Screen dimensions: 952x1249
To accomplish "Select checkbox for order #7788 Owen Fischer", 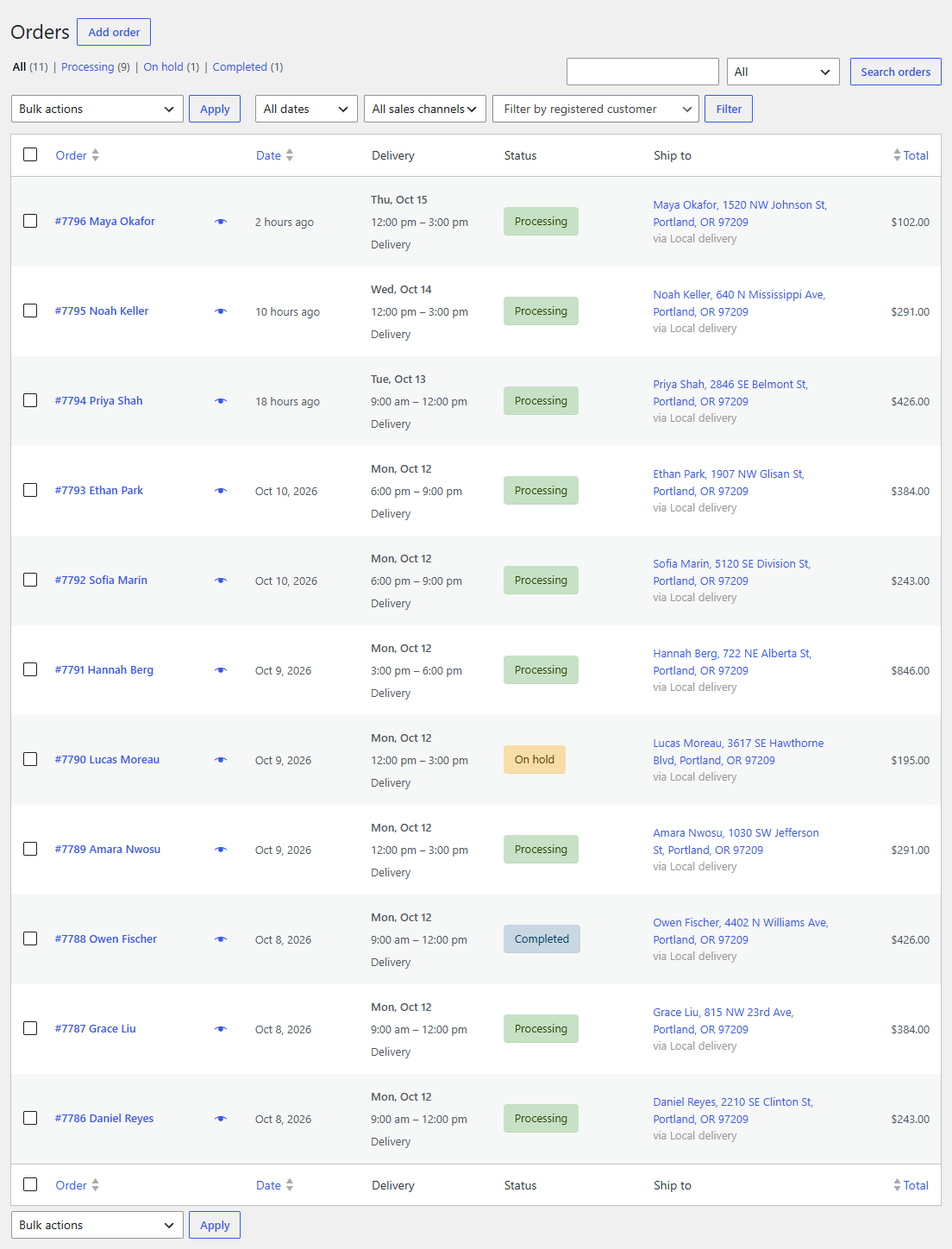I will click(x=30, y=938).
